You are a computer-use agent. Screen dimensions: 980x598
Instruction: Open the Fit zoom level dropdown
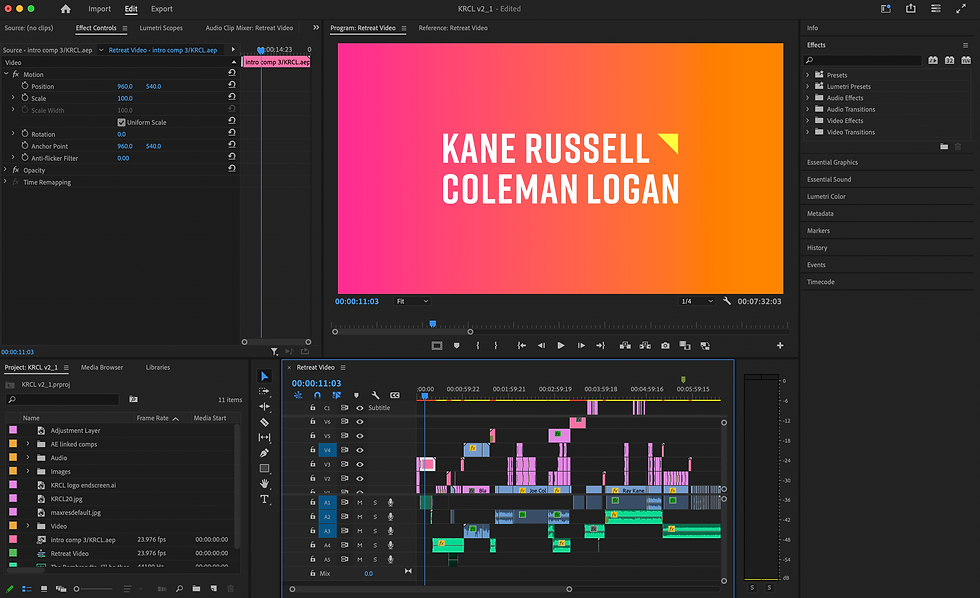[x=412, y=301]
